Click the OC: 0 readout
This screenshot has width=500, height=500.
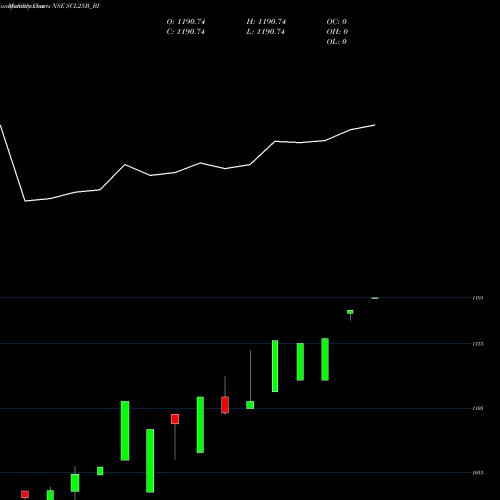coord(337,22)
